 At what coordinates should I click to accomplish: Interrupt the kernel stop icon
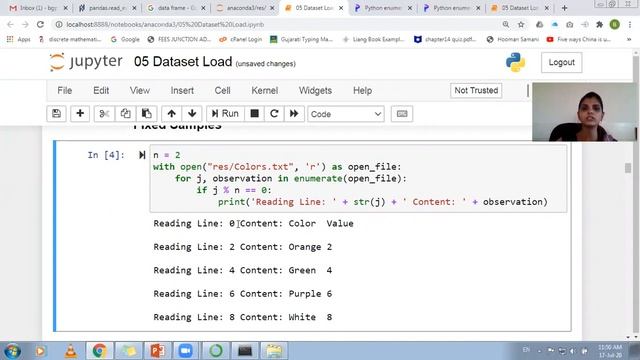254,114
